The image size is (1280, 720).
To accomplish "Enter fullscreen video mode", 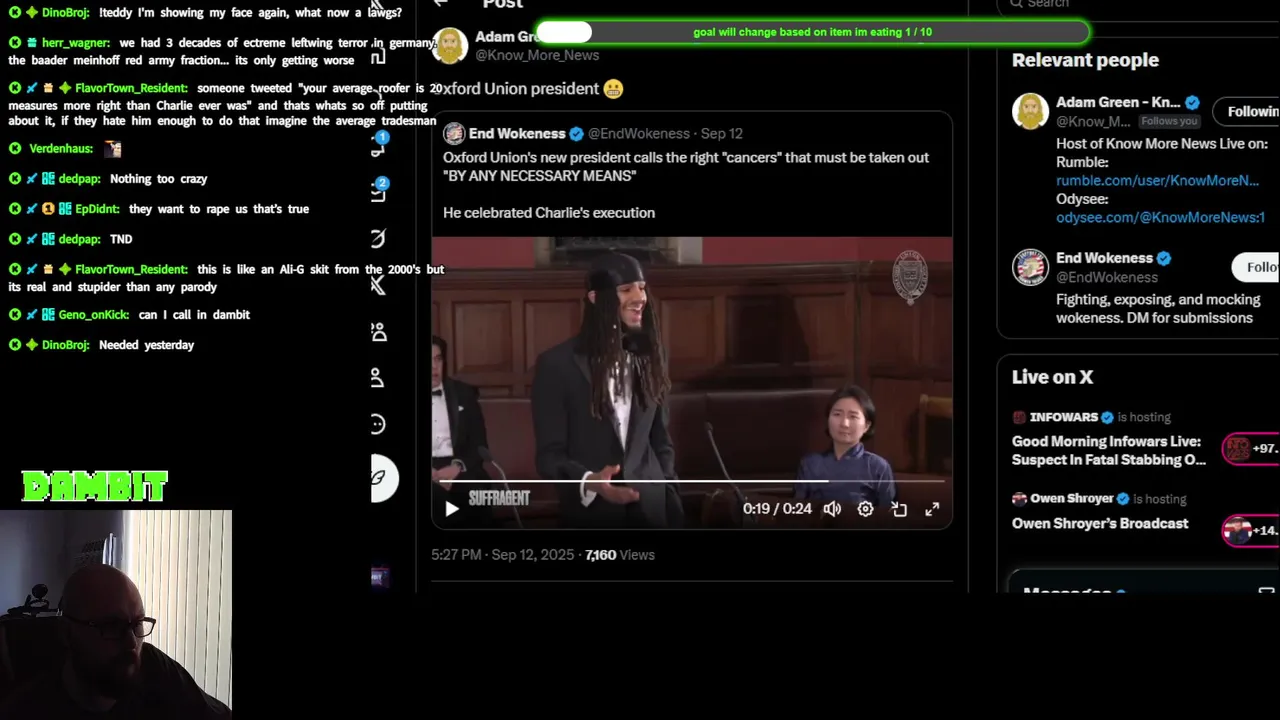I will click(x=932, y=509).
